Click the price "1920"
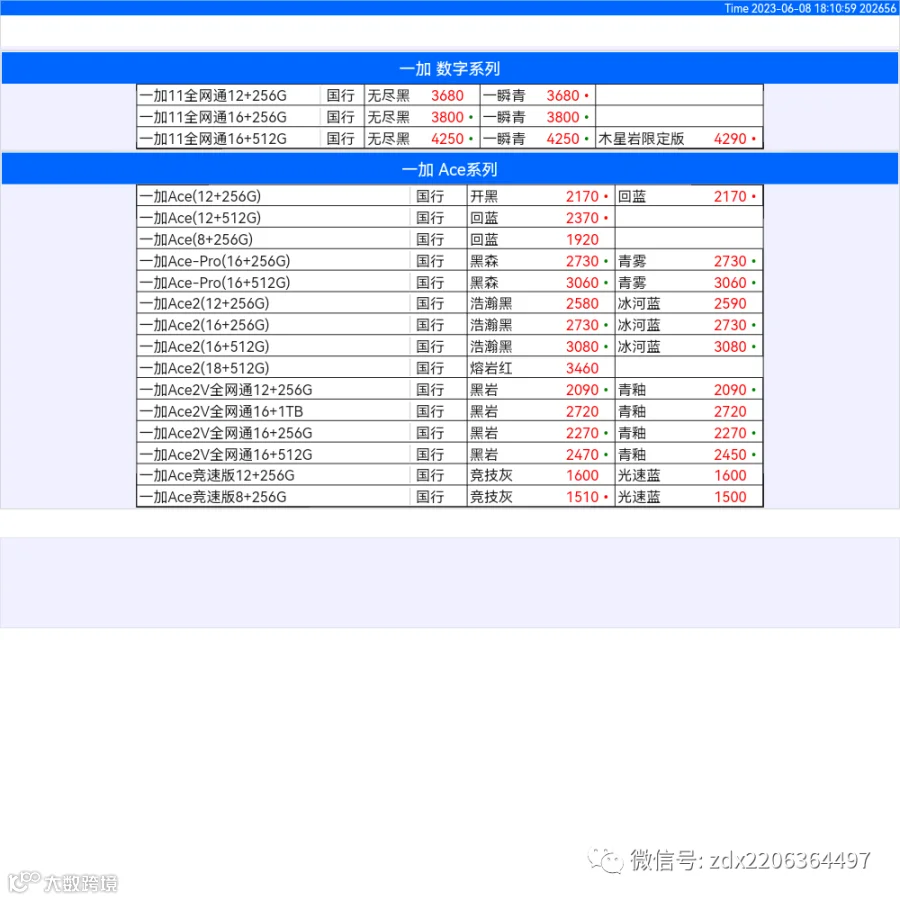900x900 pixels. (582, 239)
